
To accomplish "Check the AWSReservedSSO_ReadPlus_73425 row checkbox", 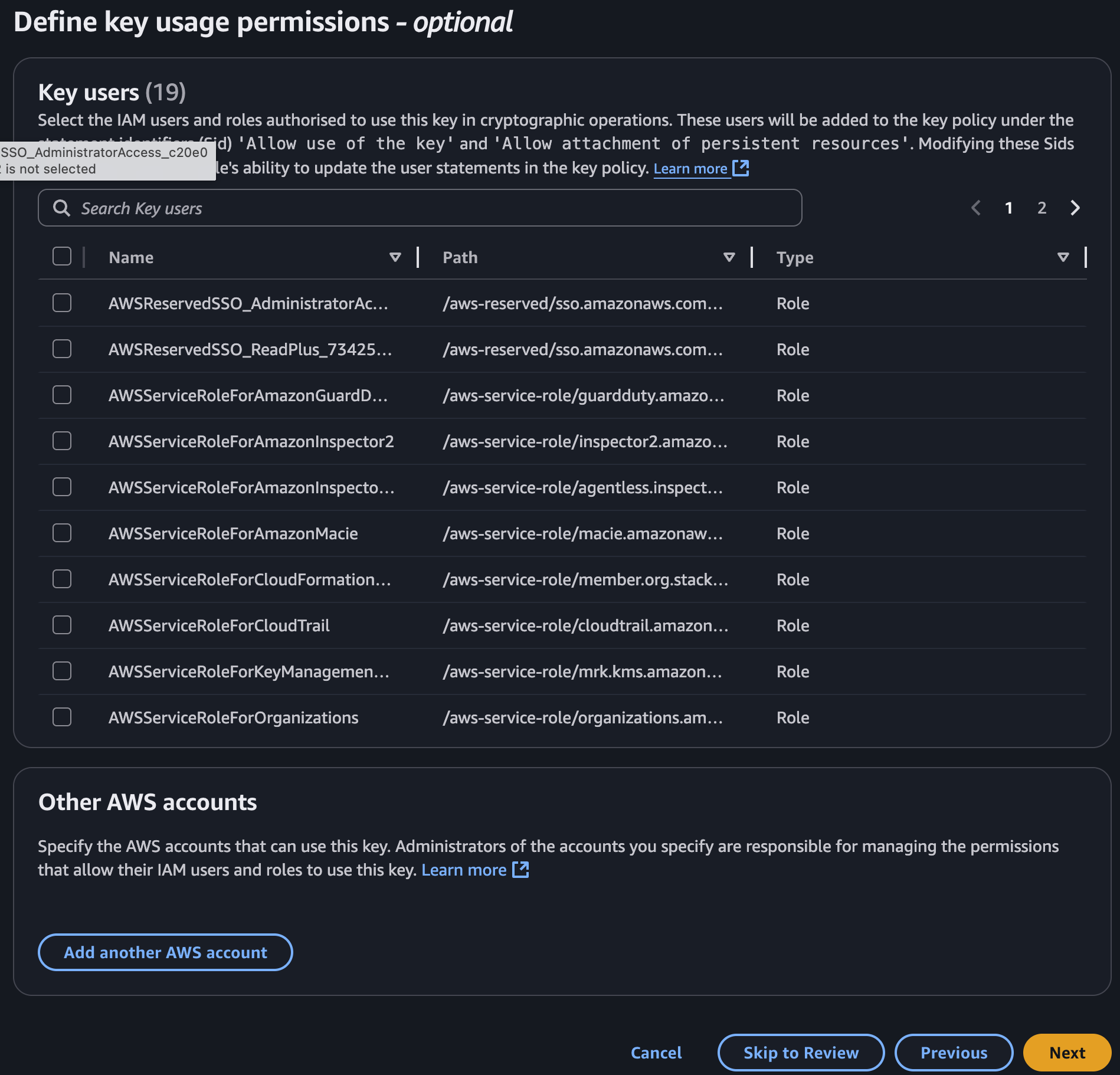I will [62, 349].
